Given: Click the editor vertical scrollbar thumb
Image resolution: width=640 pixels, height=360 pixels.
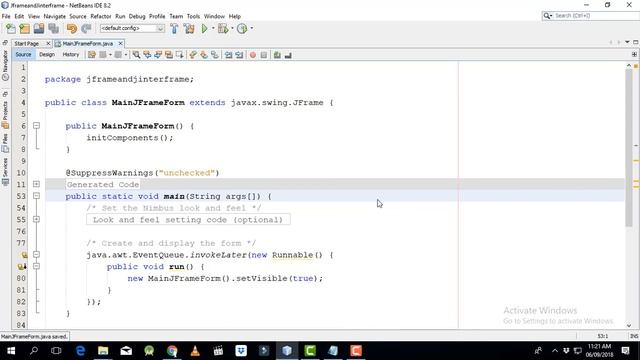Looking at the screenshot, I should (x=629, y=148).
